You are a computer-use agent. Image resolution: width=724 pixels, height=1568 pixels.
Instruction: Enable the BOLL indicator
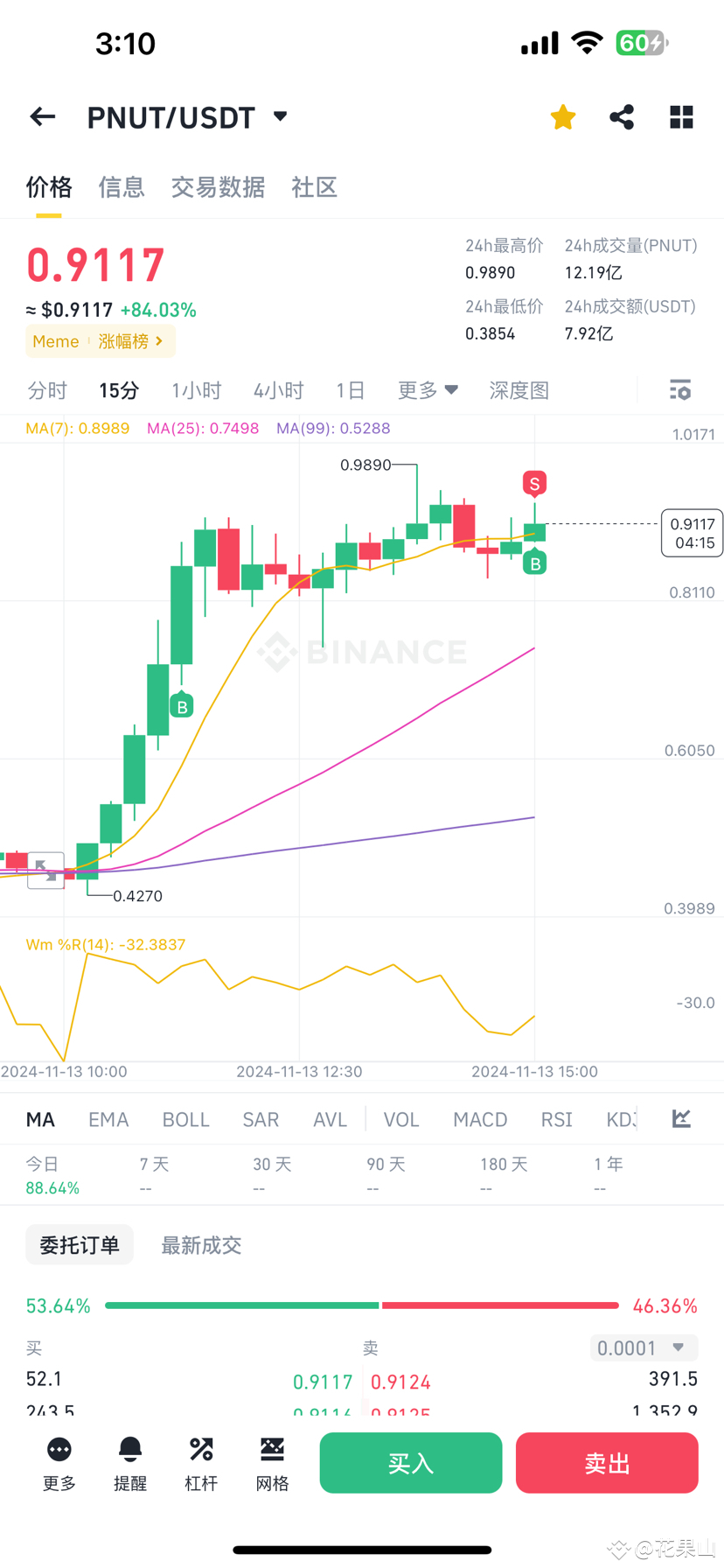point(186,1119)
